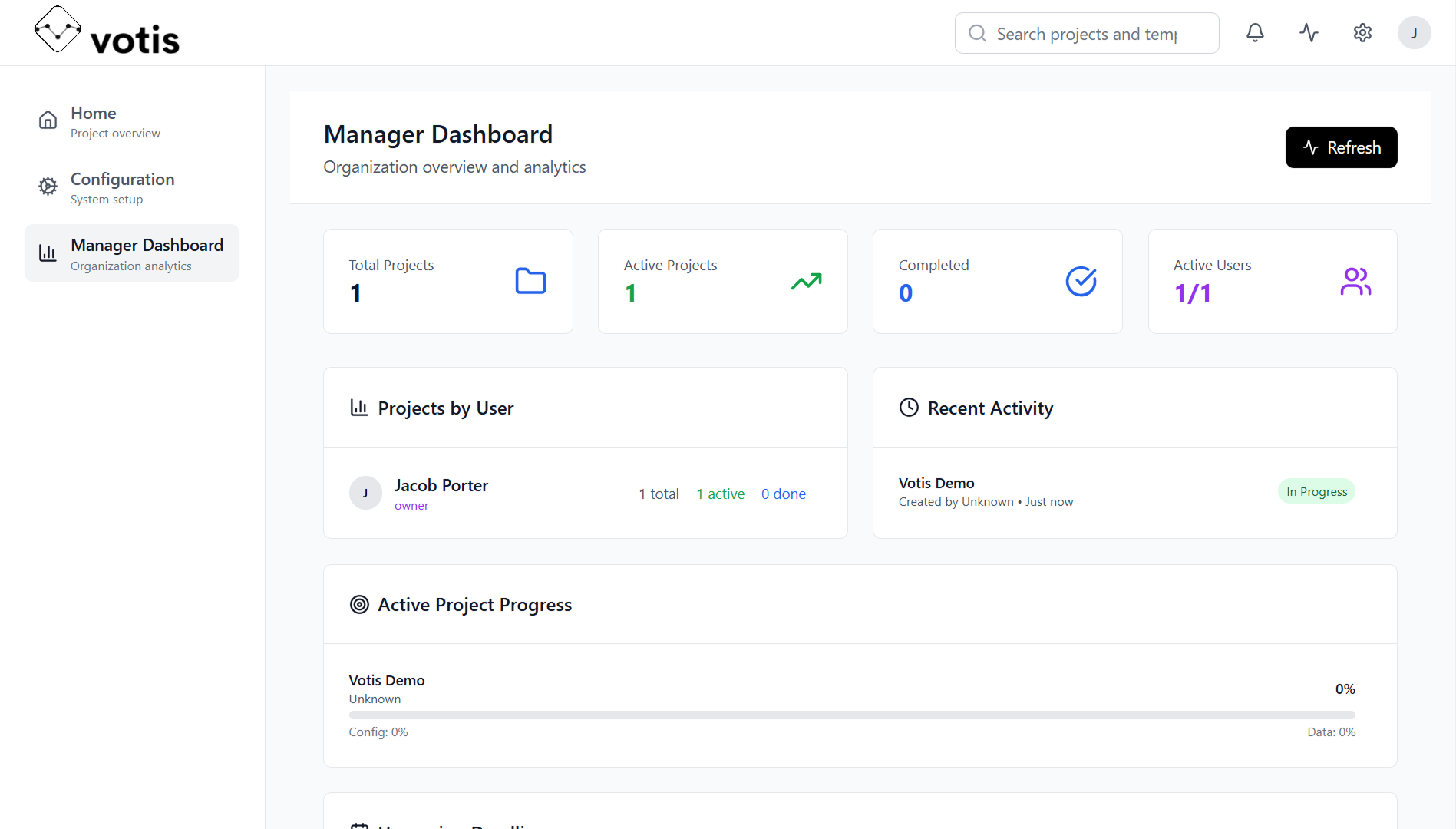Click the Completed 0 value

[906, 293]
